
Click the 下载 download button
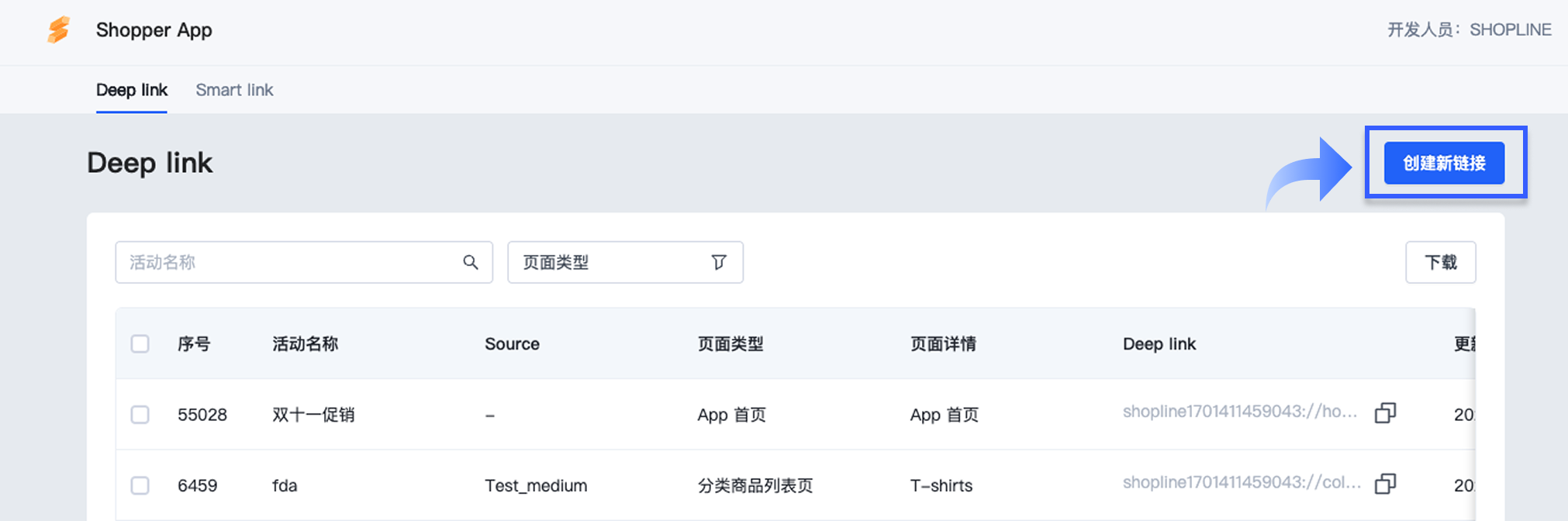1440,262
